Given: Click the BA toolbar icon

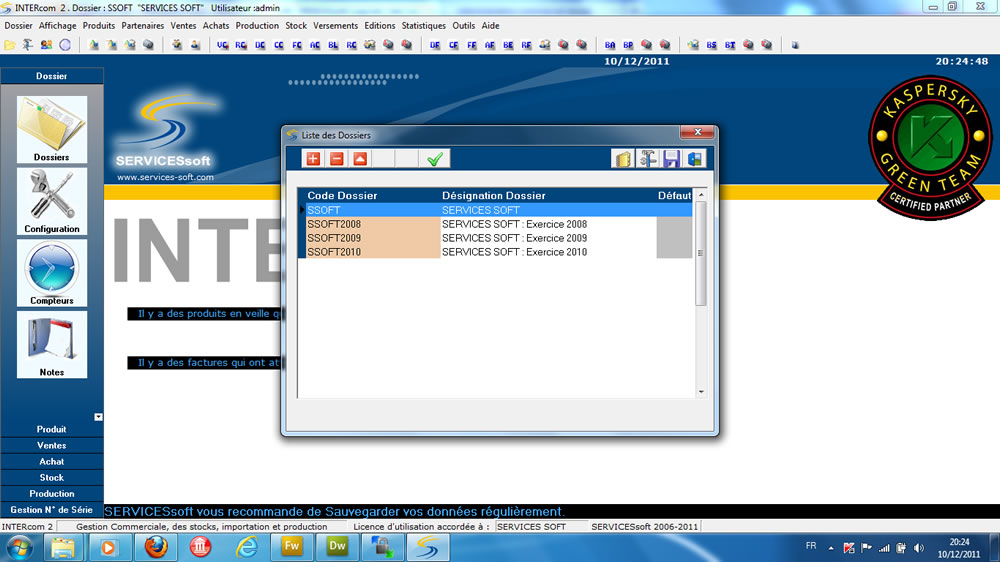Looking at the screenshot, I should pos(610,45).
